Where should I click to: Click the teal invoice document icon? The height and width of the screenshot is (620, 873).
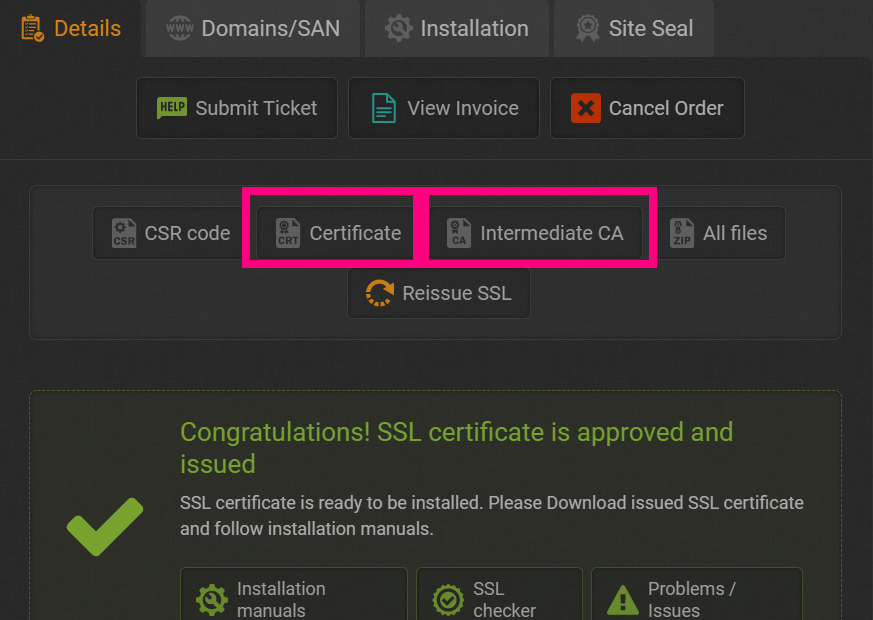[384, 108]
